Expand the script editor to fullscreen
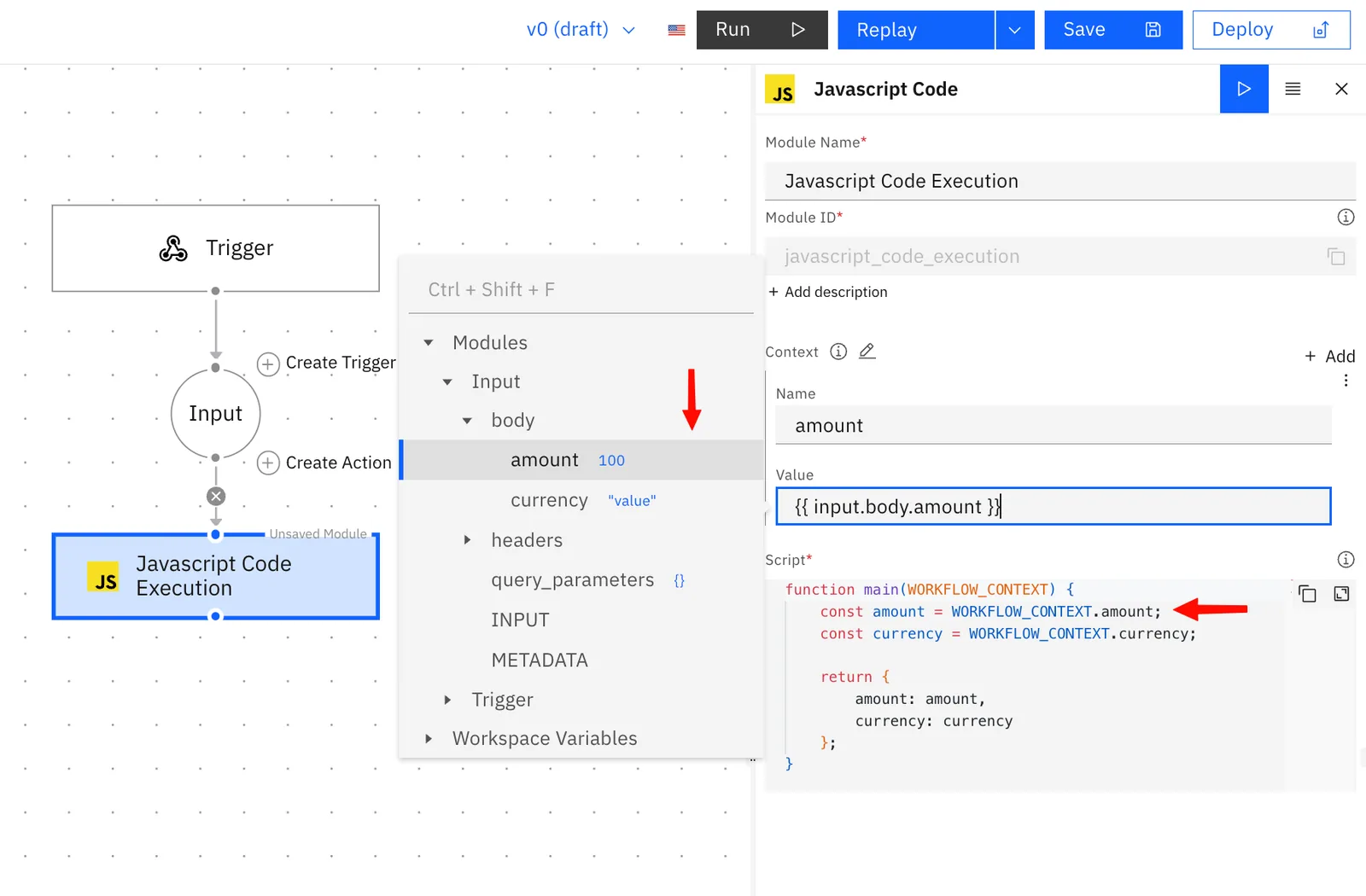Screen dimensions: 1366x896 1341,594
